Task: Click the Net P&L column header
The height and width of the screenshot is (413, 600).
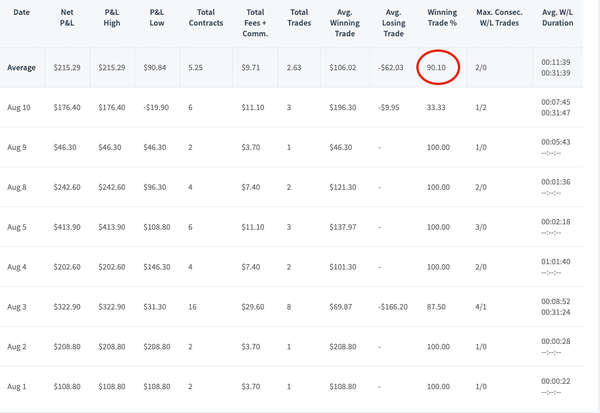Action: pos(67,18)
